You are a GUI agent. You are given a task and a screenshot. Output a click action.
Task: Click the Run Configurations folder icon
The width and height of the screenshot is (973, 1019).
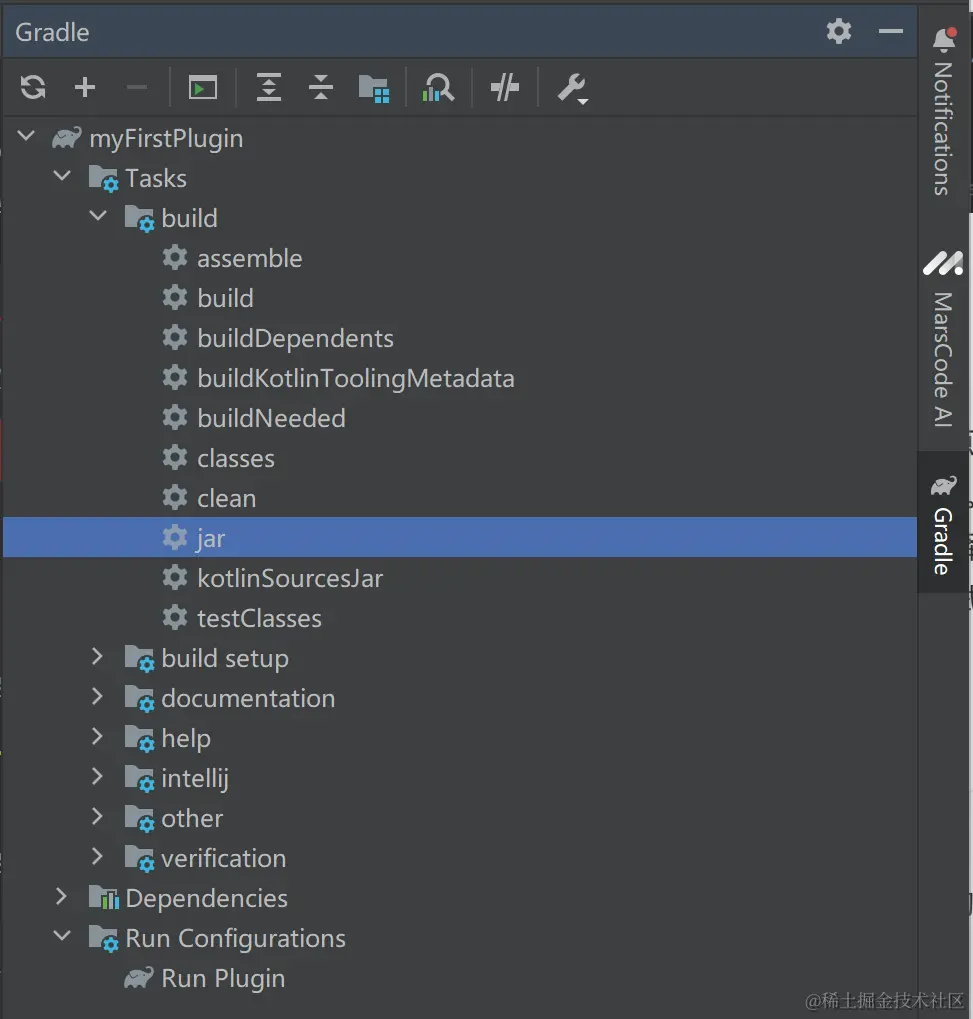[103, 938]
